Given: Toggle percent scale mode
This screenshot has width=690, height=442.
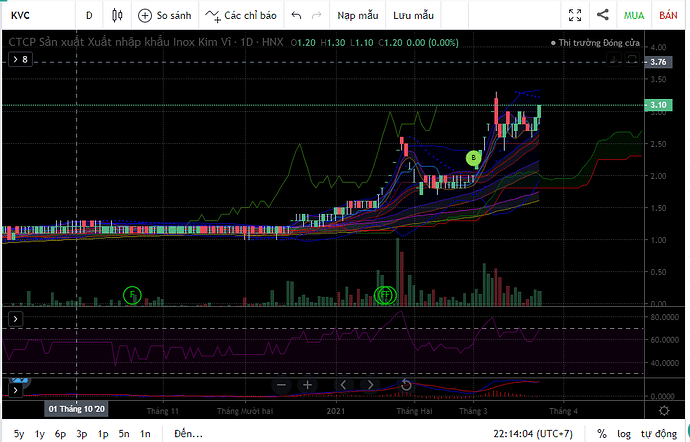Looking at the screenshot, I should click(601, 434).
